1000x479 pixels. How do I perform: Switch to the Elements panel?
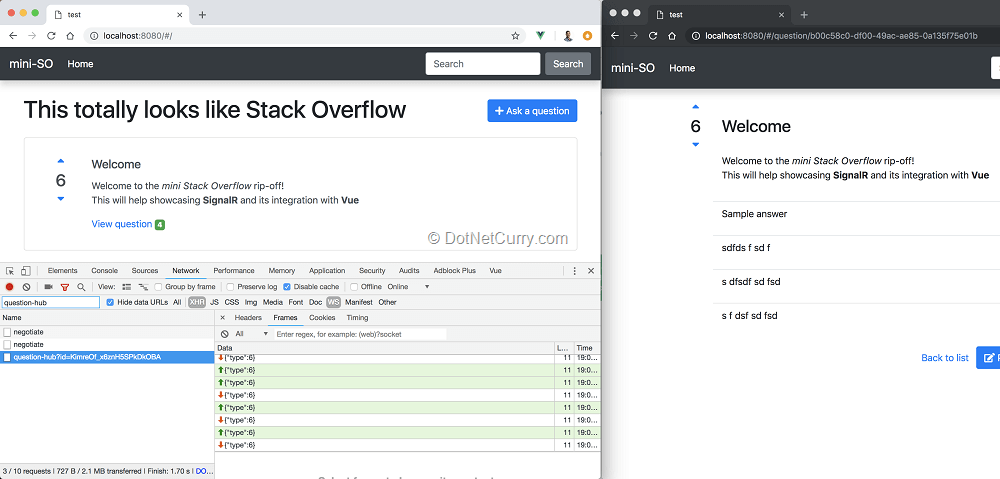[62, 271]
